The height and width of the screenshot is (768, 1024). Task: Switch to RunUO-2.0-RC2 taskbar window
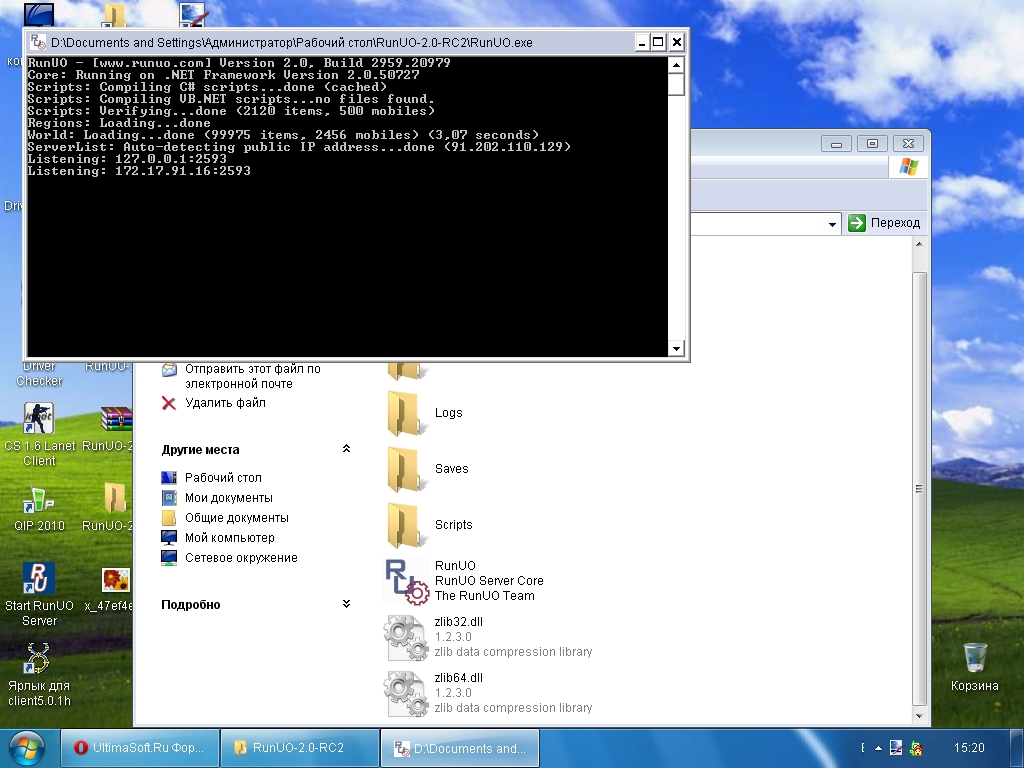pos(299,748)
